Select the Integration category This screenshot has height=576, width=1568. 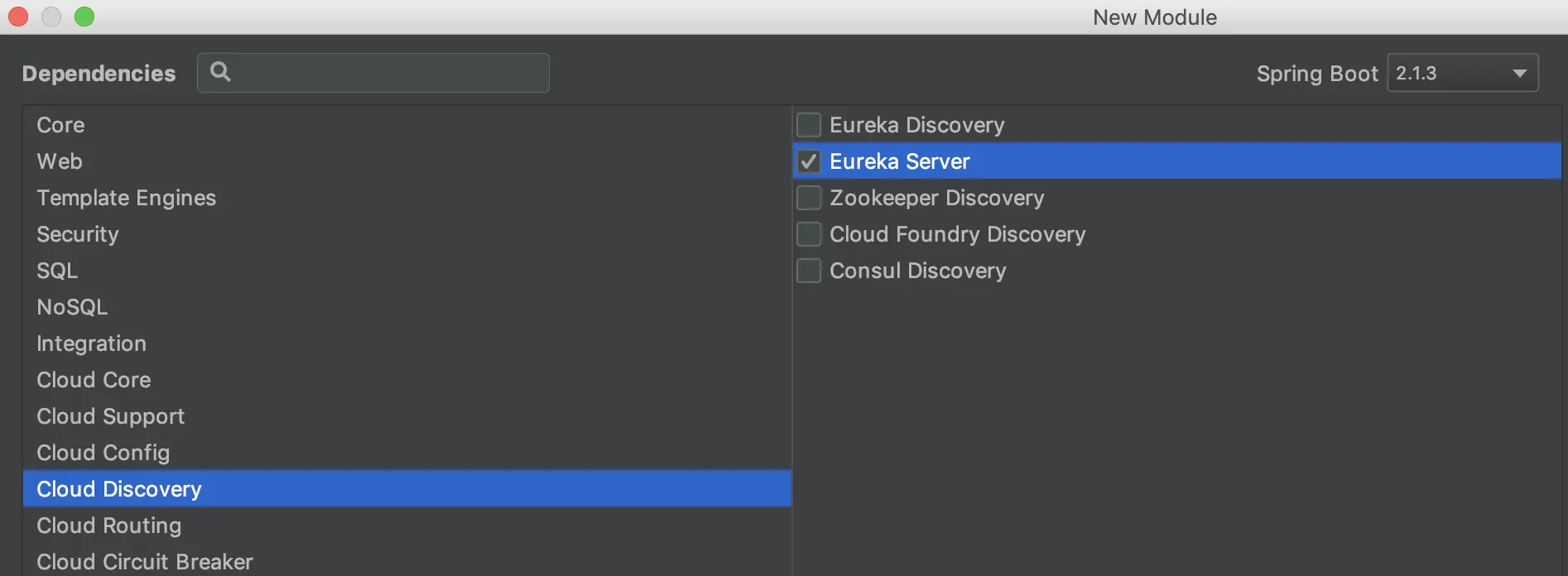coord(91,343)
